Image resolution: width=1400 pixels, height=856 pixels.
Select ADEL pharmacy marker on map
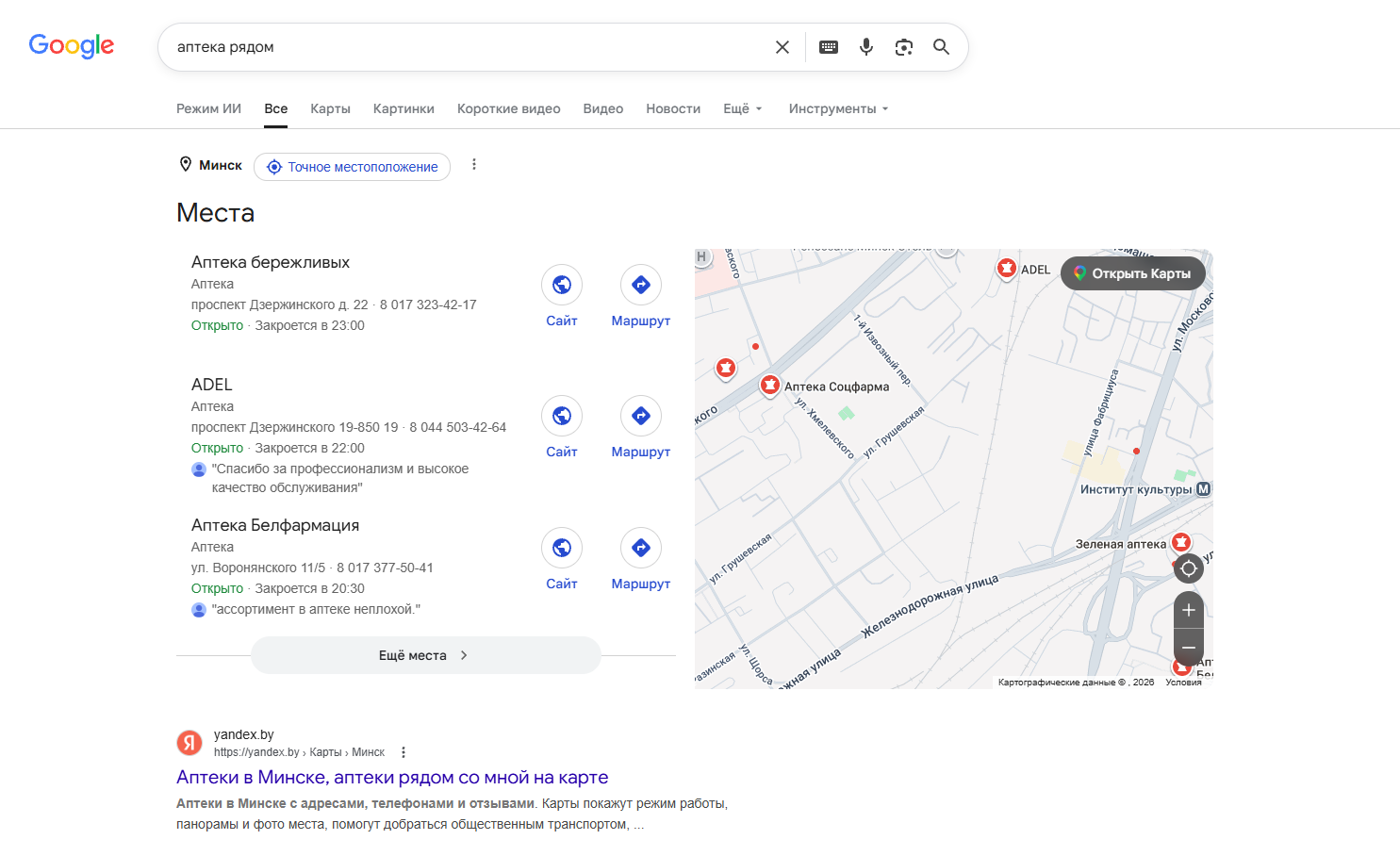click(1007, 268)
